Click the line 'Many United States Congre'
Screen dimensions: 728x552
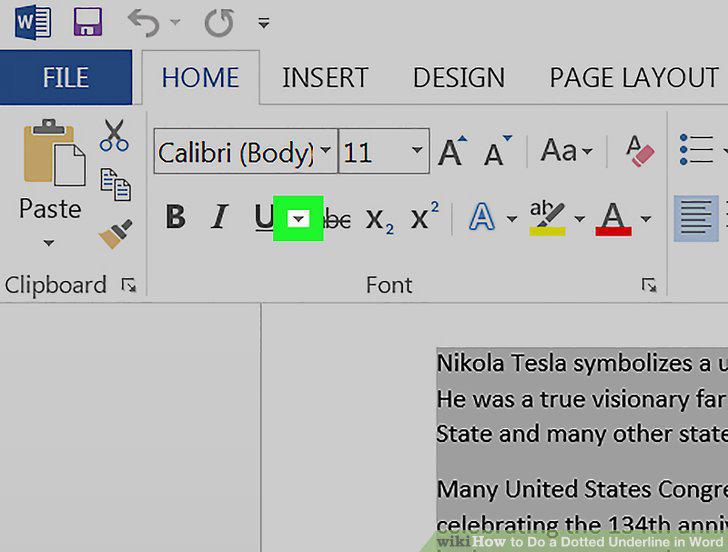(x=582, y=489)
